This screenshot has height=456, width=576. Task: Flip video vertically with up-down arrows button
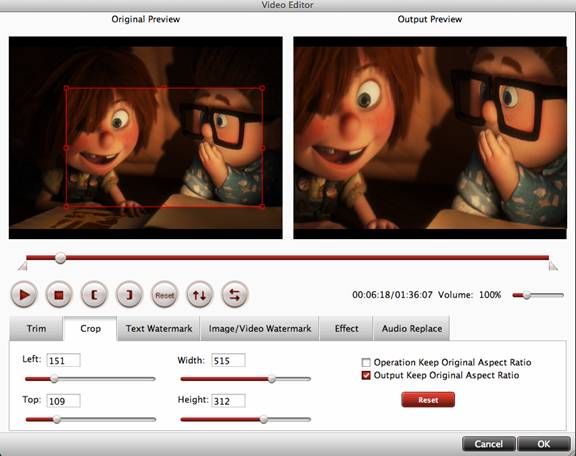click(x=199, y=294)
